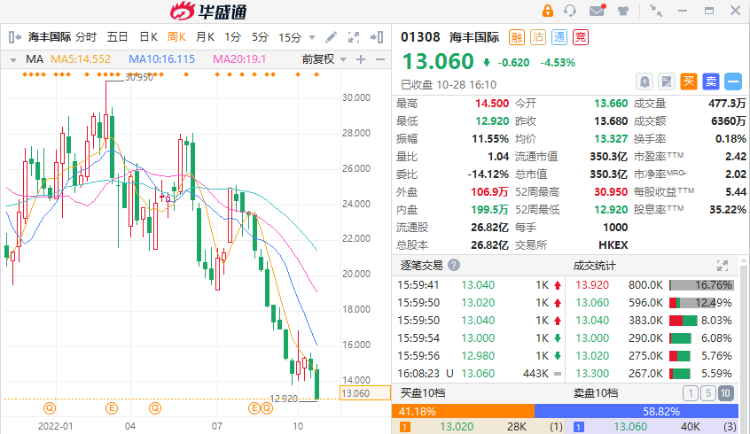Click the 沽 short-sell badge

click(x=538, y=37)
